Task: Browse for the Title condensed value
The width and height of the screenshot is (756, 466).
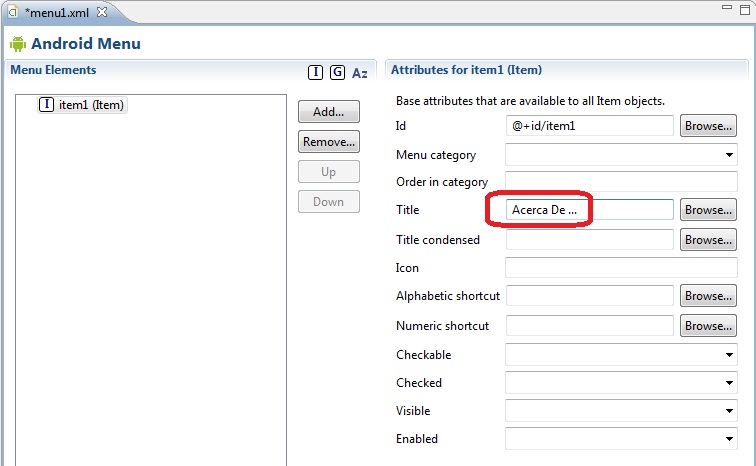Action: 708,240
